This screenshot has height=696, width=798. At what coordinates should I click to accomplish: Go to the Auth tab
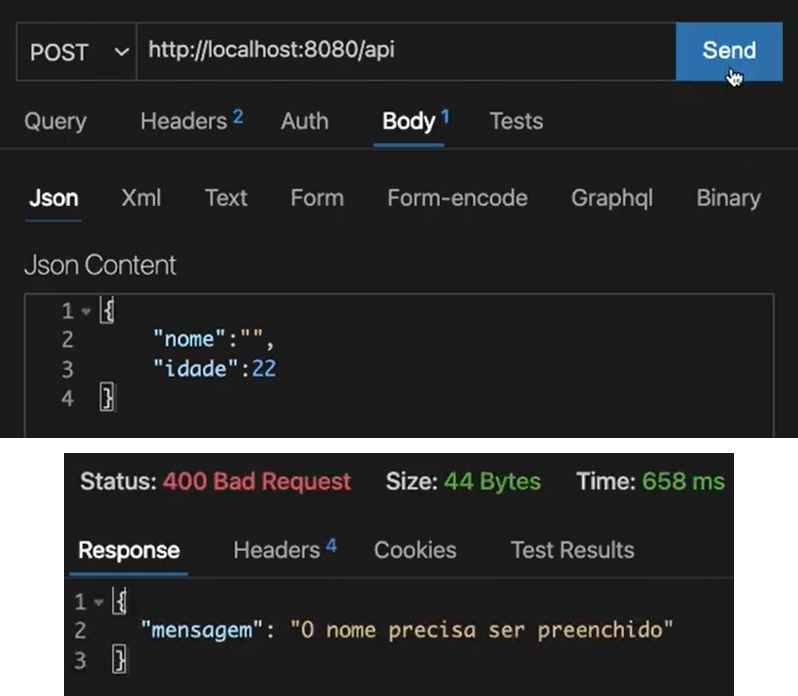[x=304, y=122]
